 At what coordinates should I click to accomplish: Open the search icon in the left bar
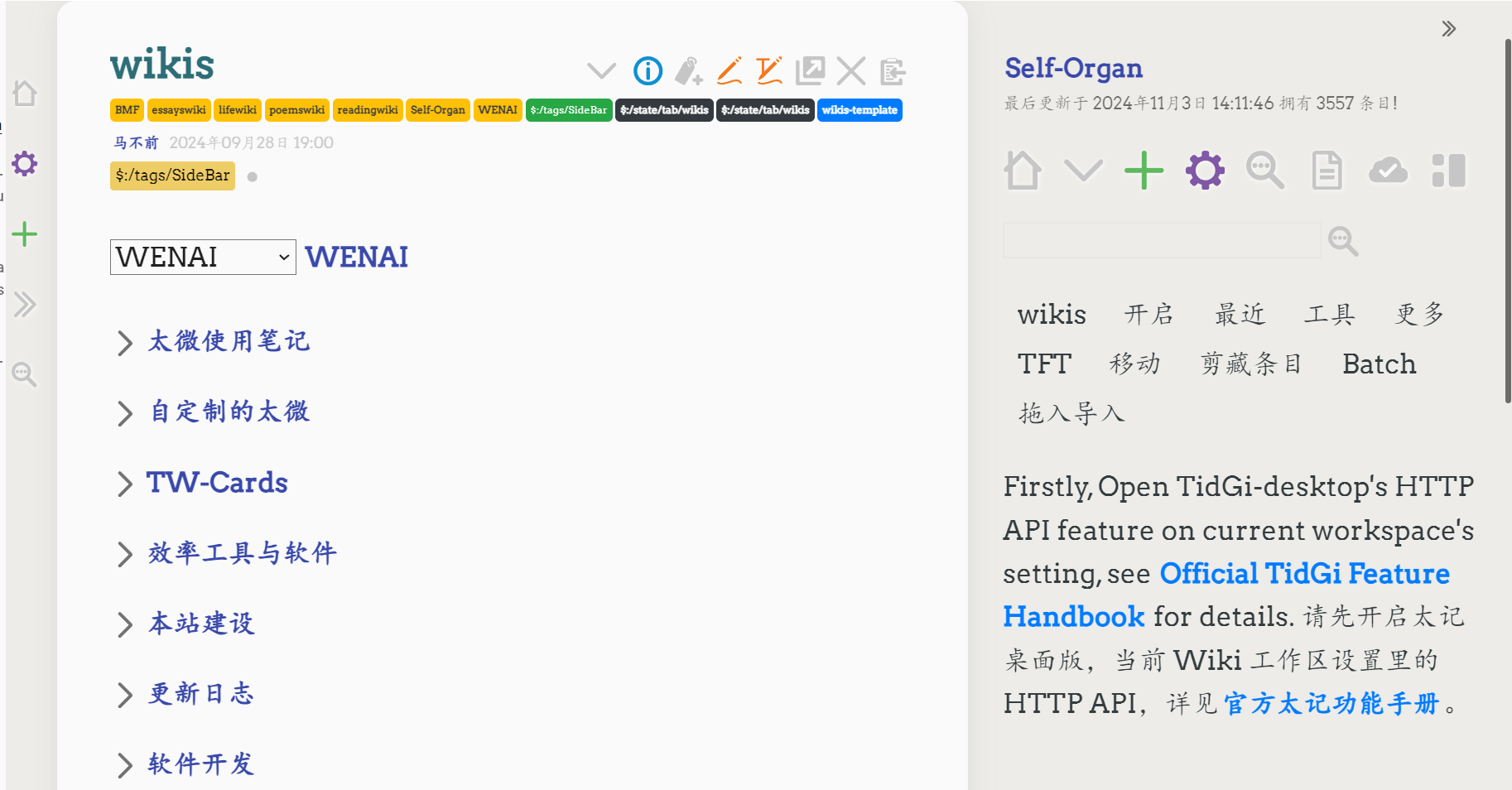click(x=25, y=374)
